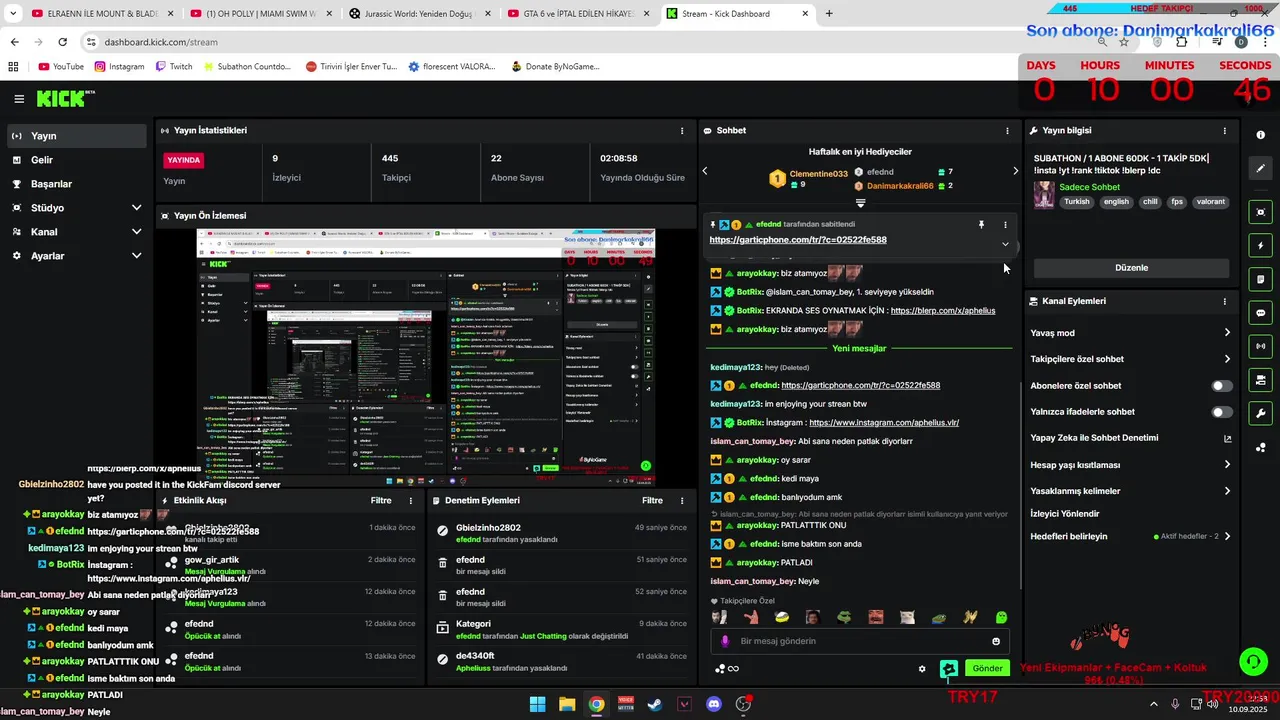Screen dimensions: 1280x720
Task: Click the focus-frame icon in right sidebar
Action: 1261,212
